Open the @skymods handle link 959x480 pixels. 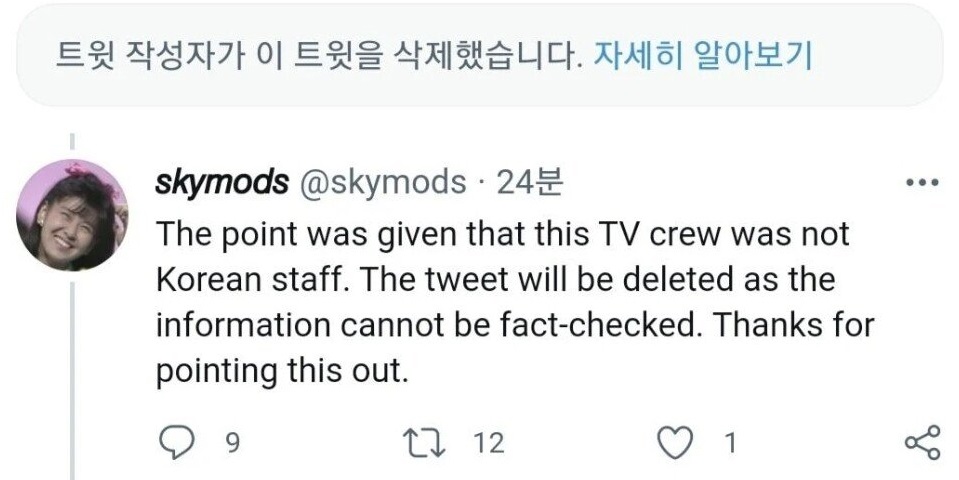pyautogui.click(x=377, y=182)
